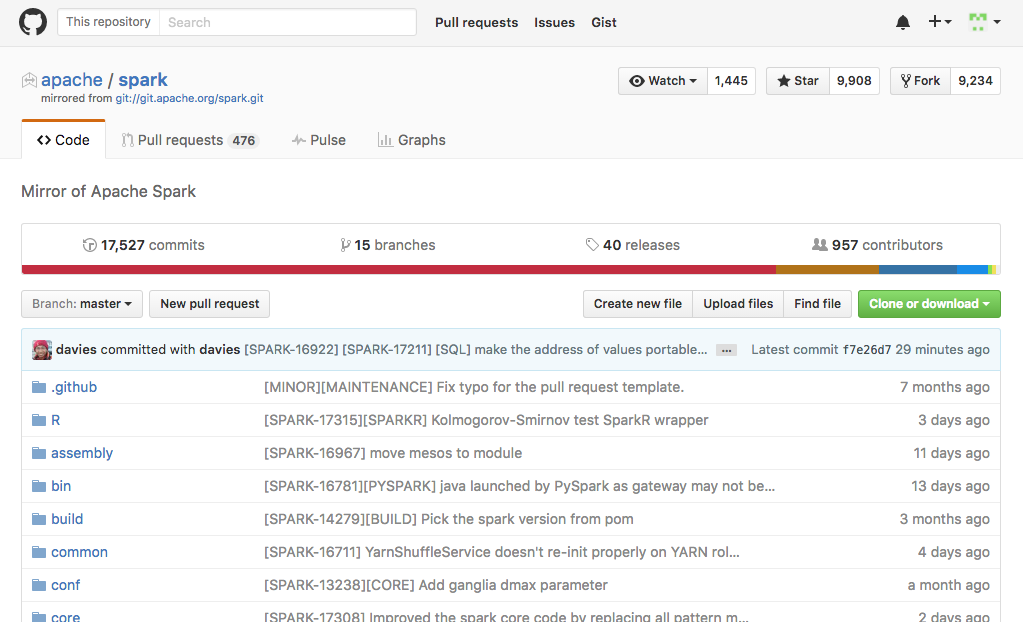
Task: Open latest commit f7e26d7 link
Action: point(867,350)
